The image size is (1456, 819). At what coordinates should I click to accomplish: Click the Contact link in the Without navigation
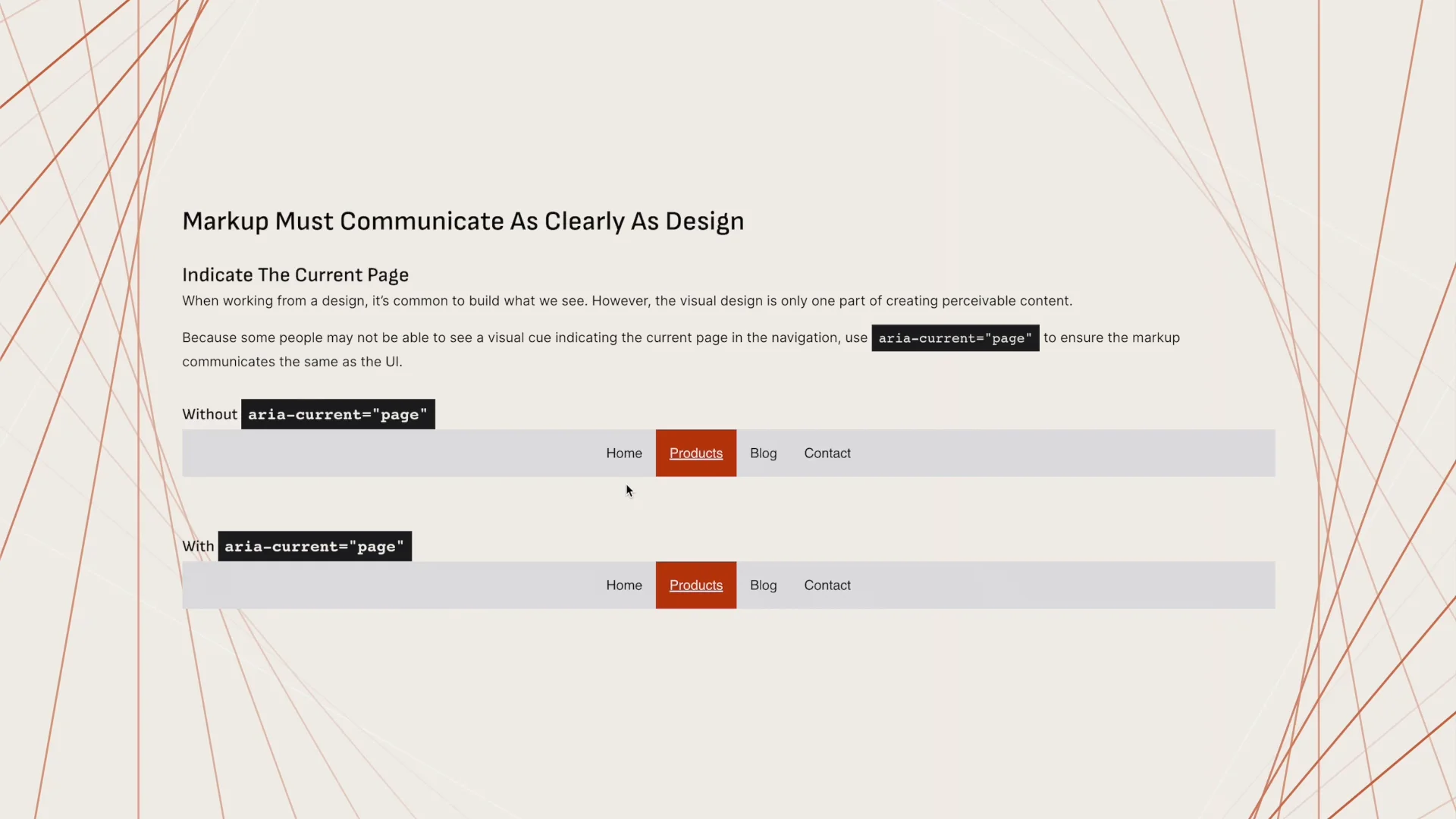(827, 453)
